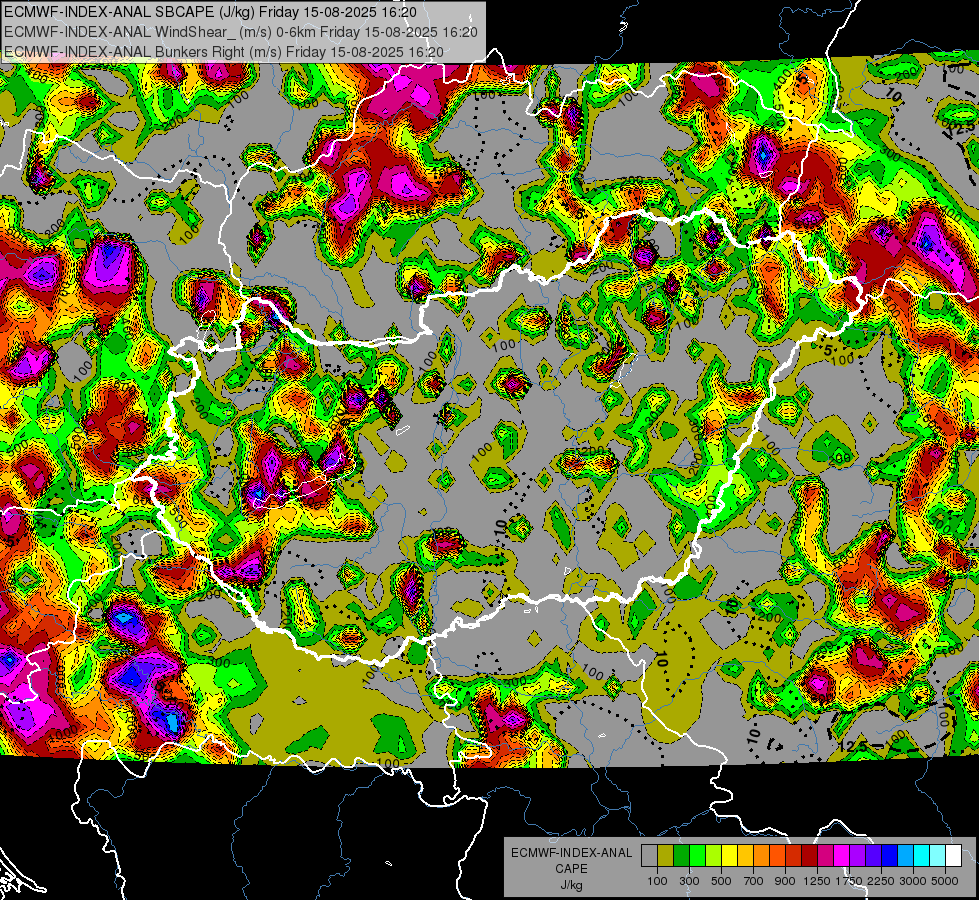Click the gray legend color swatch
Screen dimensions: 979x900
pos(649,856)
